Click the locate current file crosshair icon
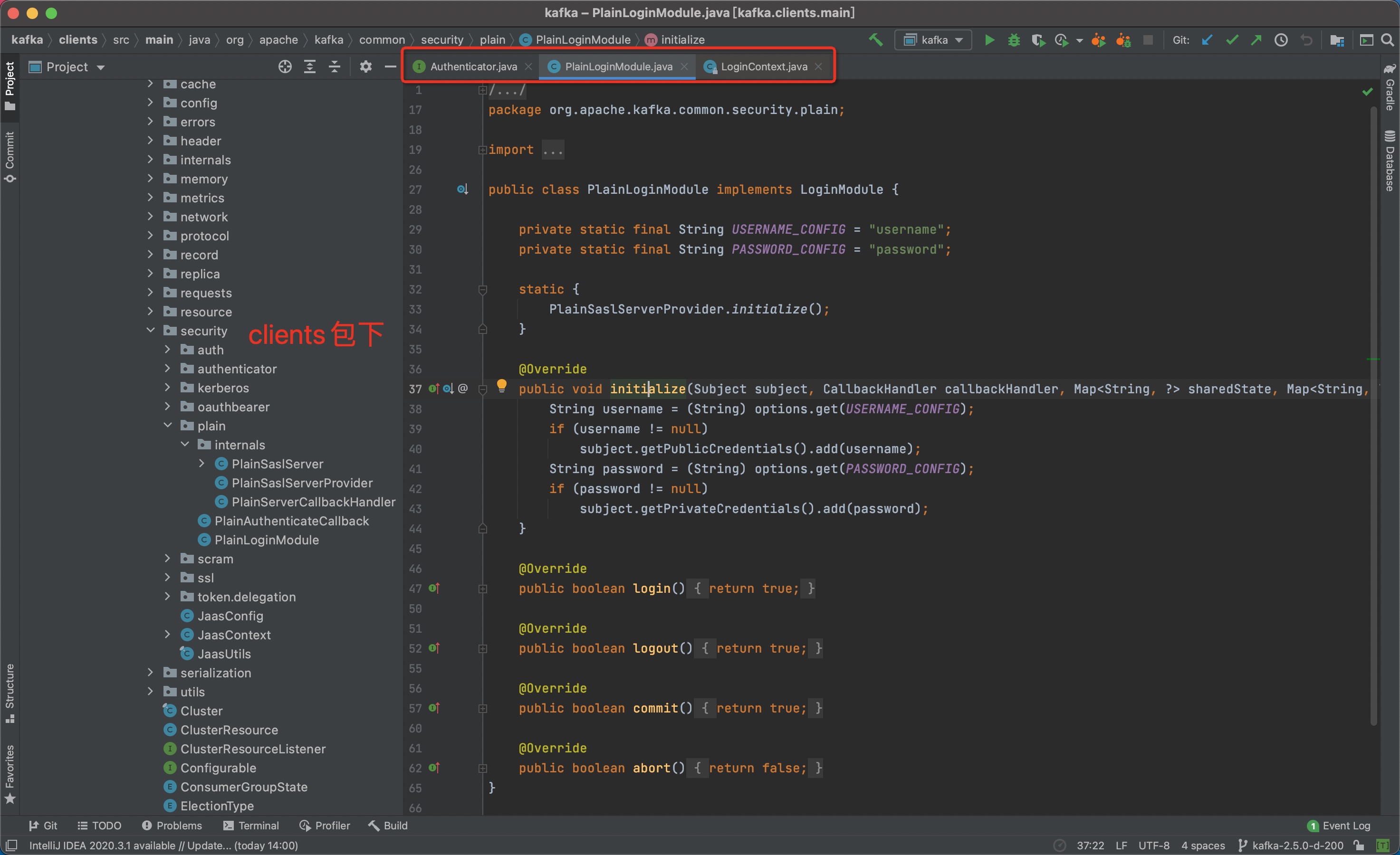 285,67
